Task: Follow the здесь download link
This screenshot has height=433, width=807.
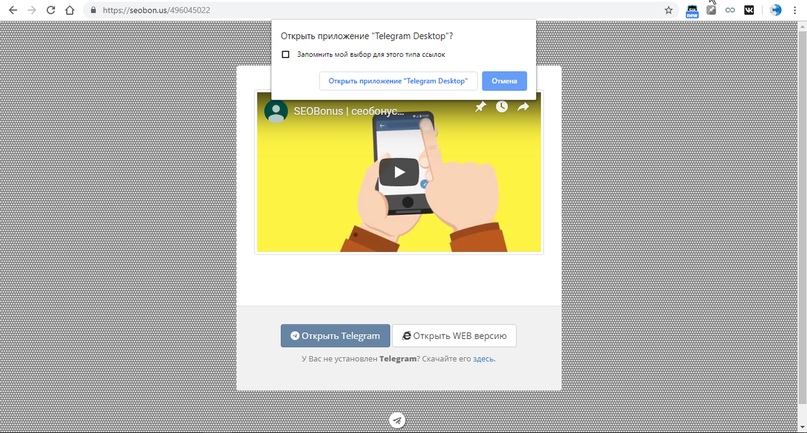Action: point(483,359)
